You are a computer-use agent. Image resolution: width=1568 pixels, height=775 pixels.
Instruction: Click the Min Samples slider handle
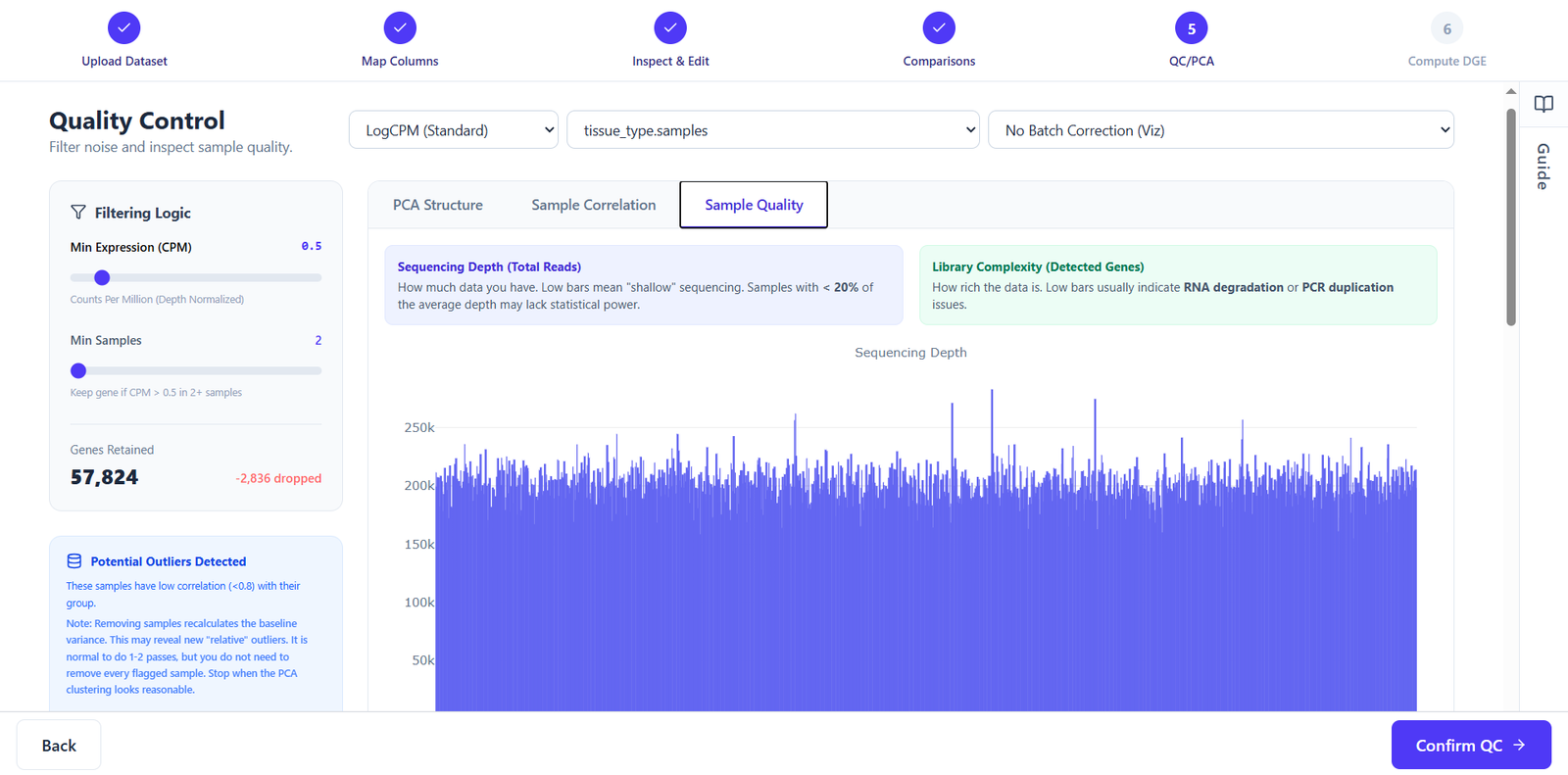[78, 370]
